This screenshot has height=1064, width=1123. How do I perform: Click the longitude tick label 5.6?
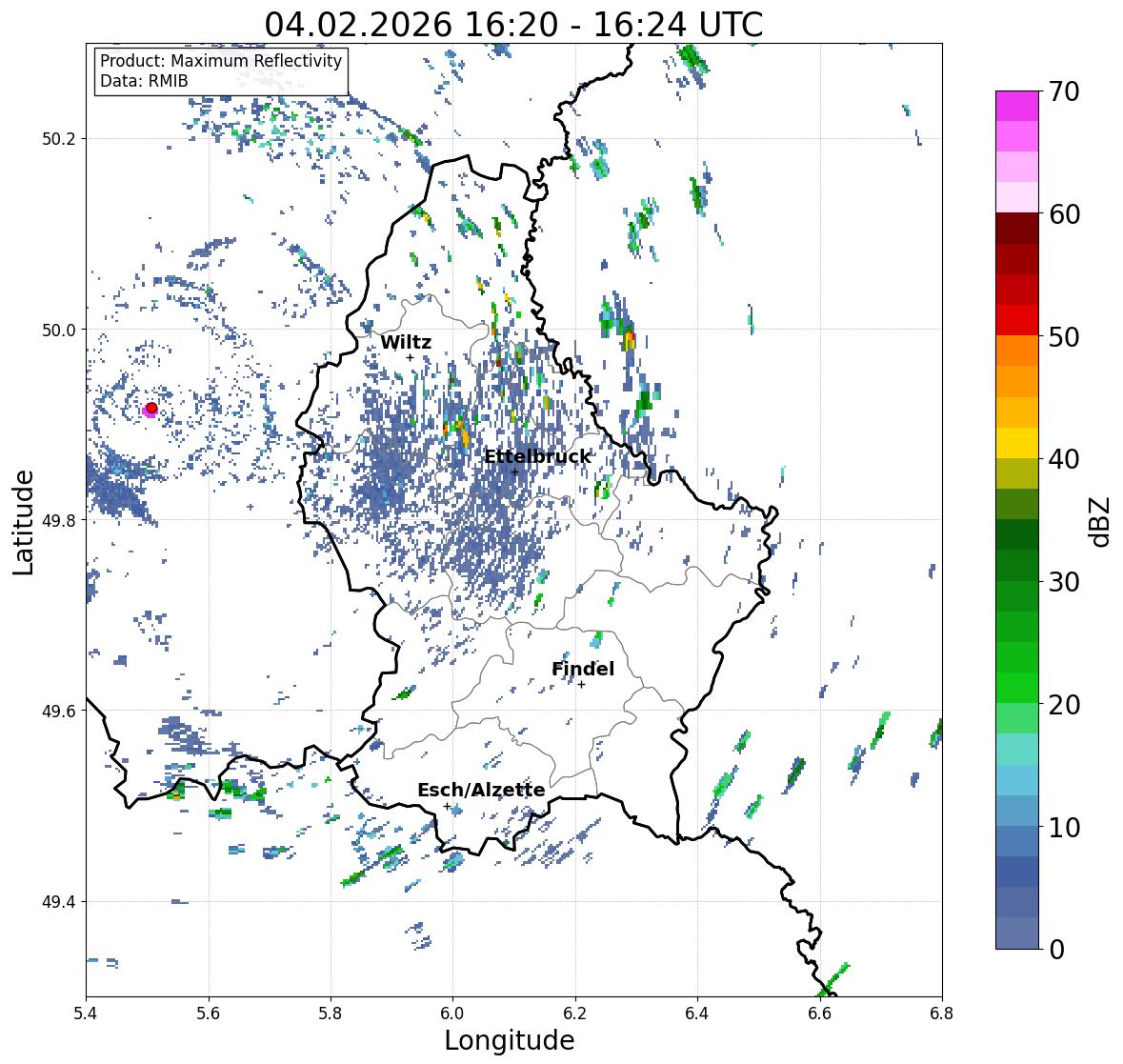[x=209, y=1013]
